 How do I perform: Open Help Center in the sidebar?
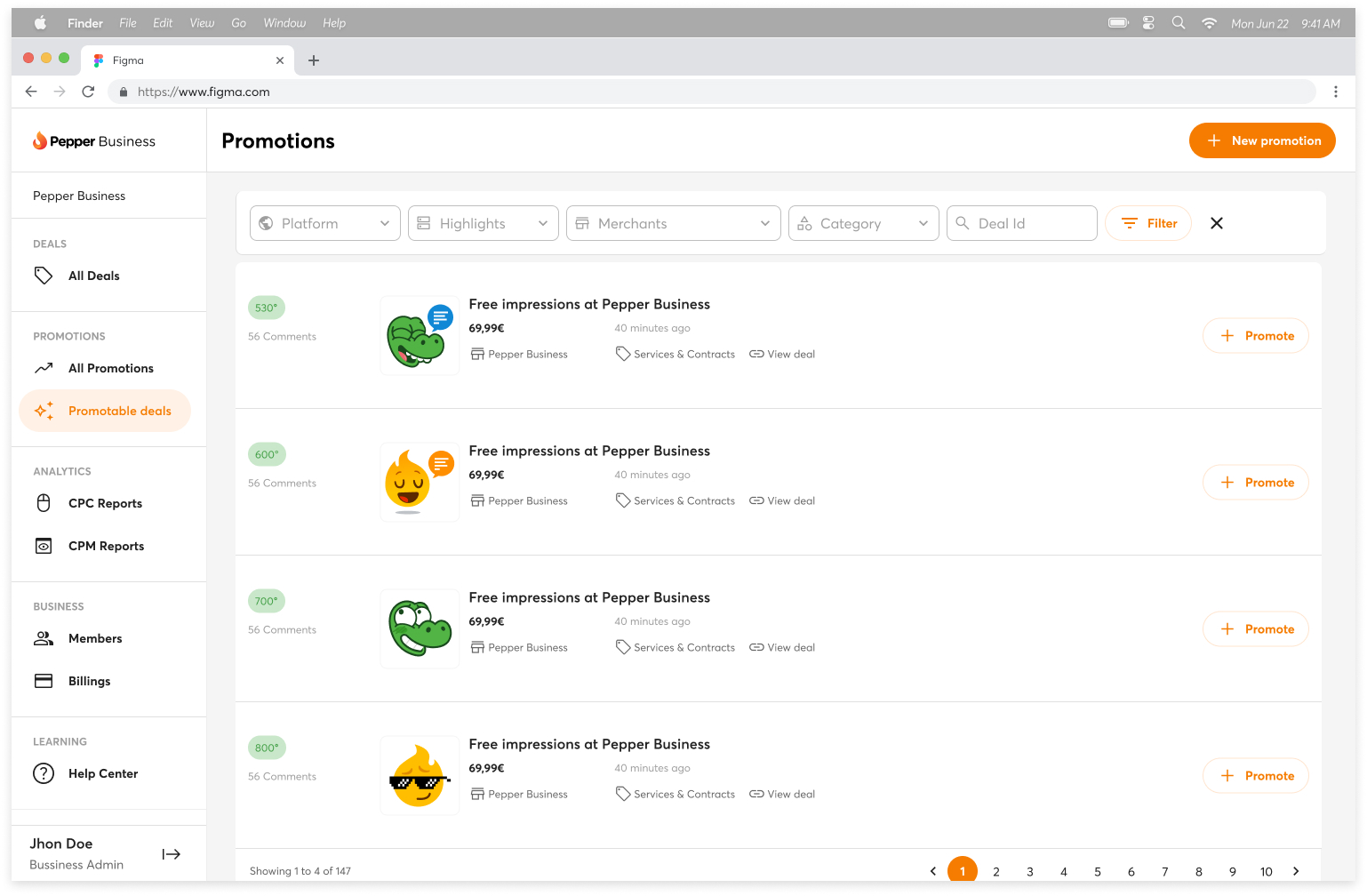pos(105,773)
